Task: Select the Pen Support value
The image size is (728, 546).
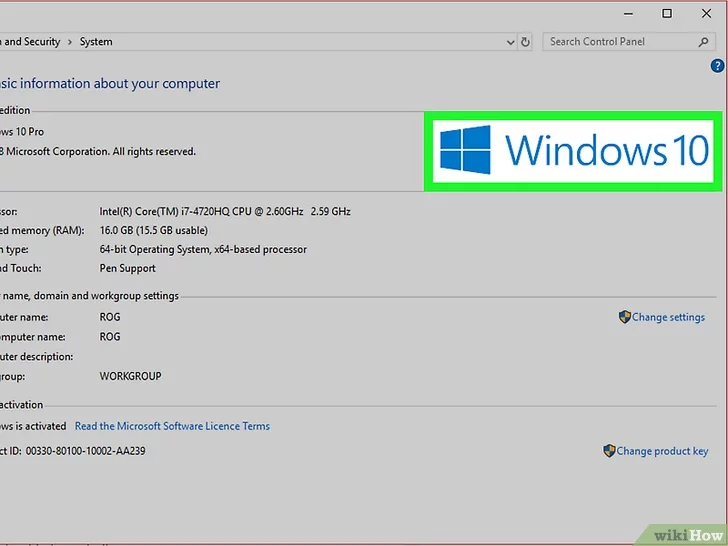Action: pos(128,268)
